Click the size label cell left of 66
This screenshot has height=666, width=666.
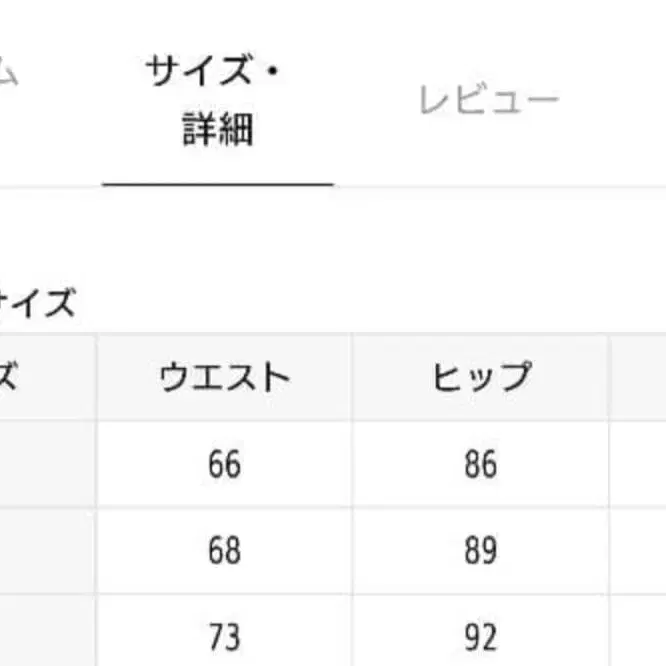click(x=47, y=464)
